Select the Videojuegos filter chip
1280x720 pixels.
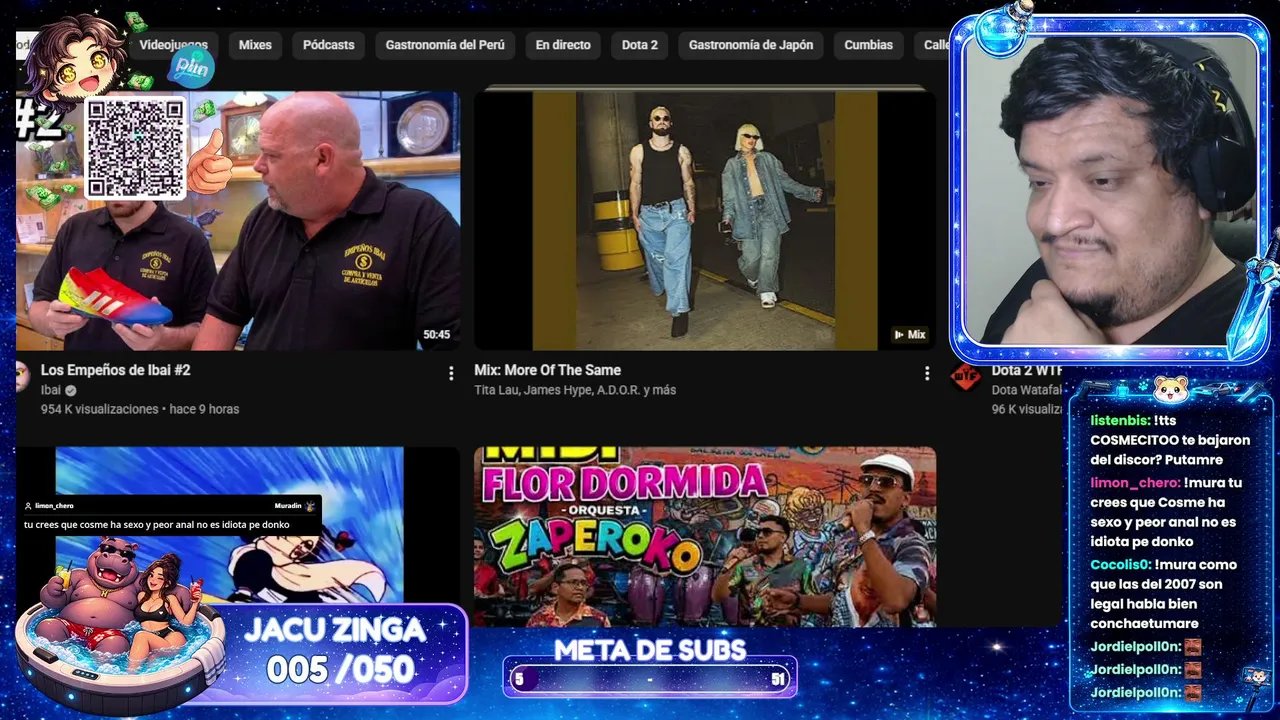(173, 45)
